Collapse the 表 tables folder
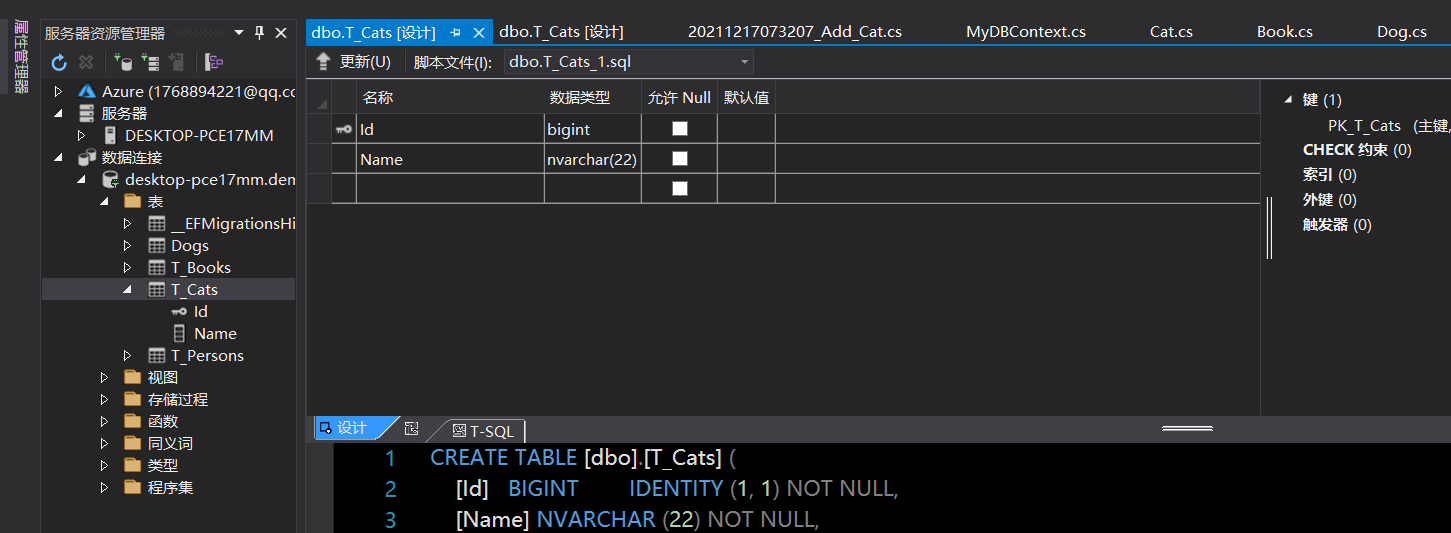 105,202
